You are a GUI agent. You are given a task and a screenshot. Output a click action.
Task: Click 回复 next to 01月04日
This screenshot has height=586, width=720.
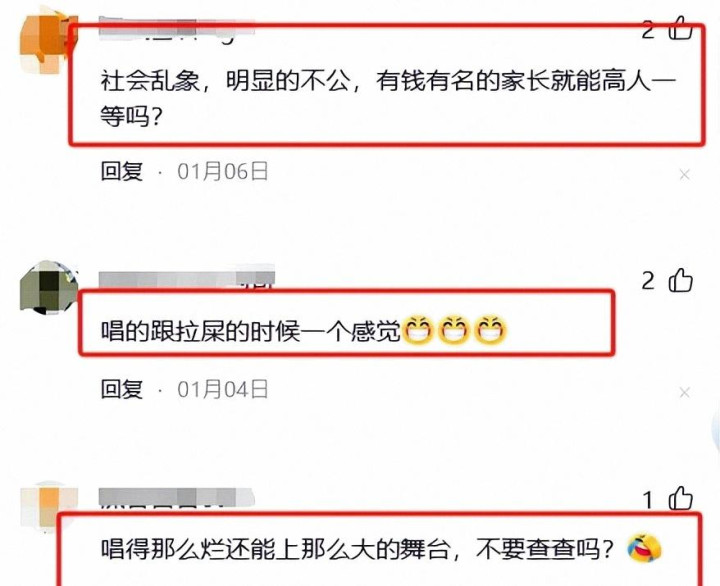click(122, 389)
